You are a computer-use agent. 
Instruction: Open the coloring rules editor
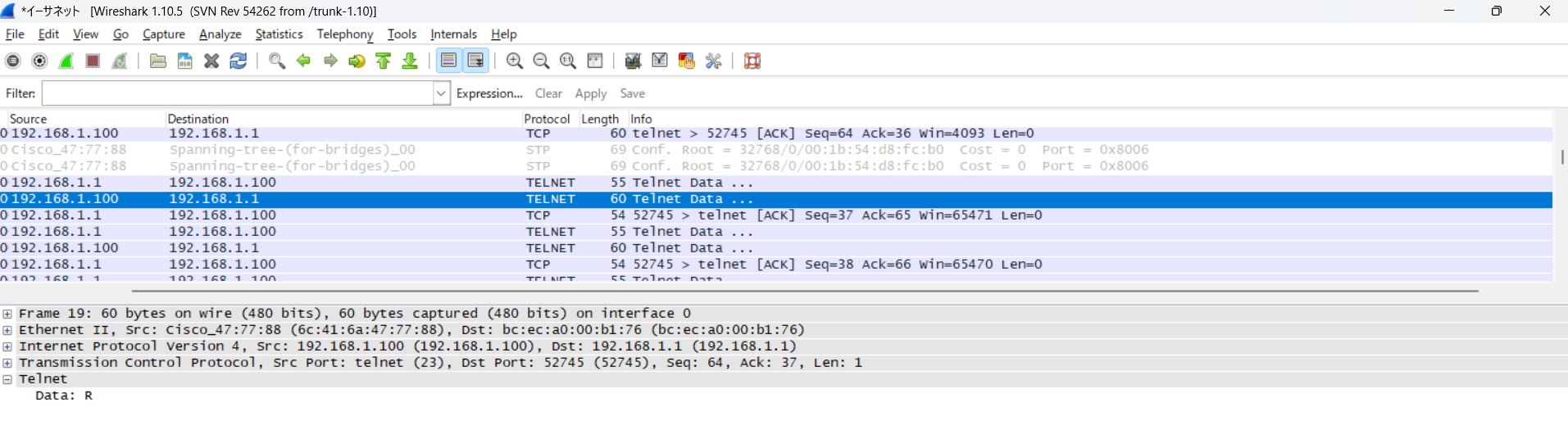[687, 61]
